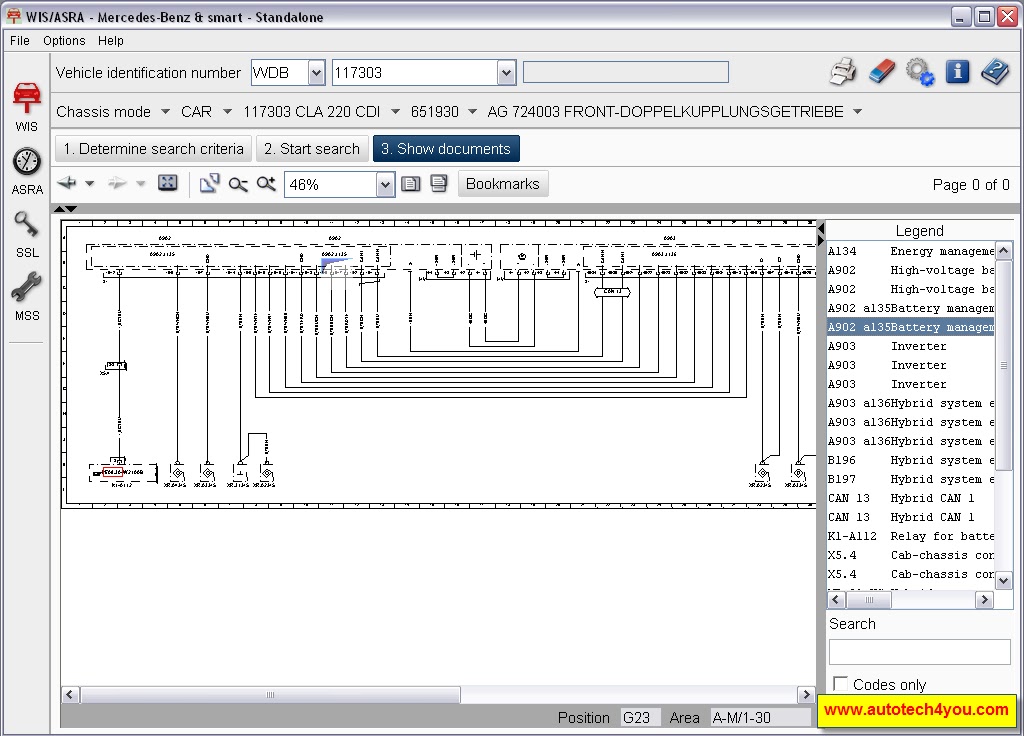Viewport: 1024px width, 736px height.
Task: Open back history dropdown arrow
Action: (90, 184)
